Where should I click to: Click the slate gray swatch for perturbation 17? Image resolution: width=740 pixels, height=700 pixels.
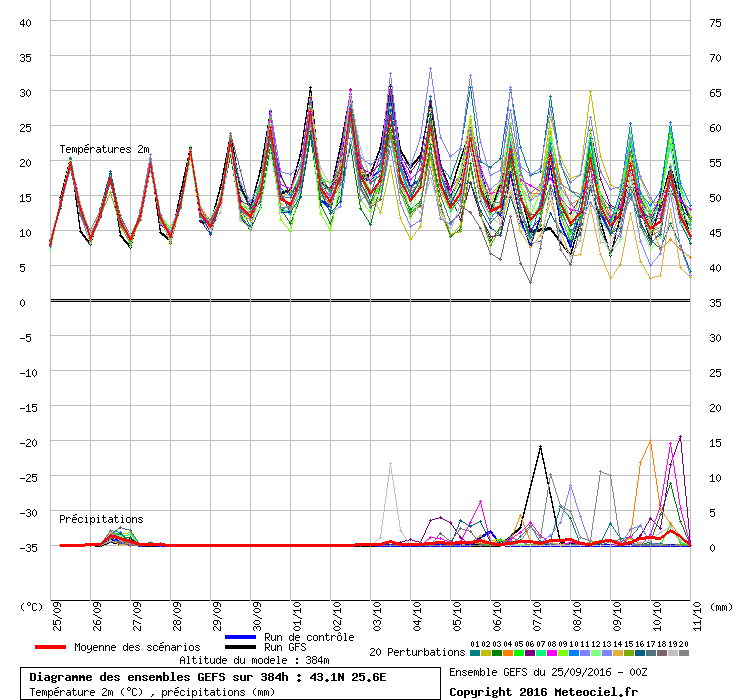(x=651, y=653)
